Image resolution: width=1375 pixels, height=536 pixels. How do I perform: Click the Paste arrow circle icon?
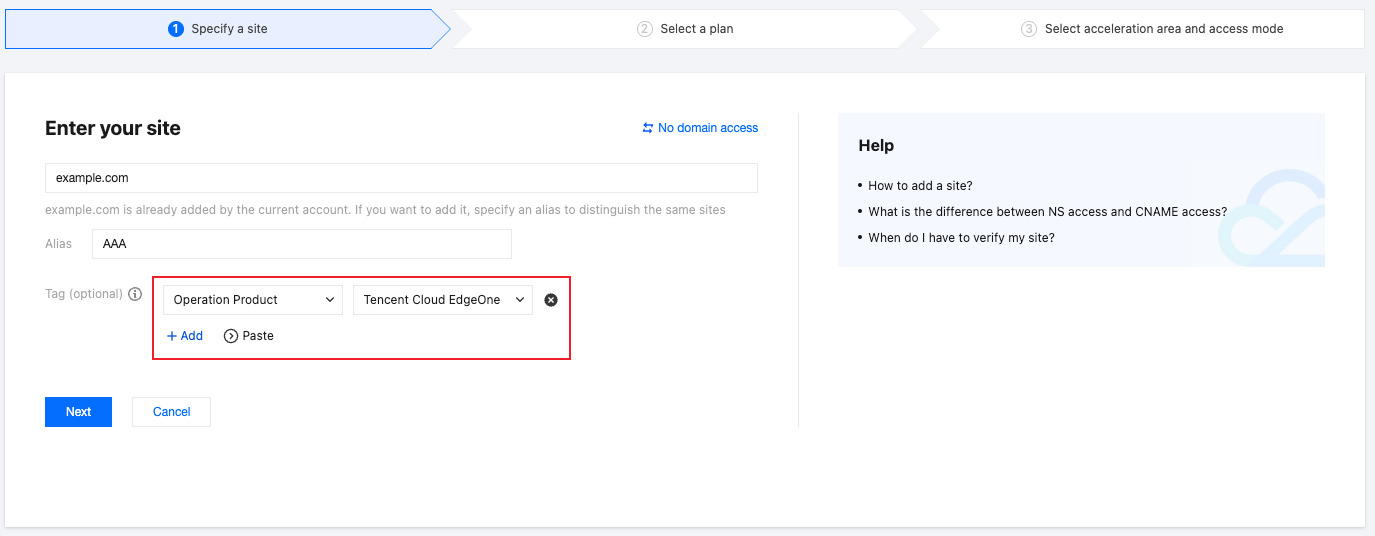pos(231,336)
